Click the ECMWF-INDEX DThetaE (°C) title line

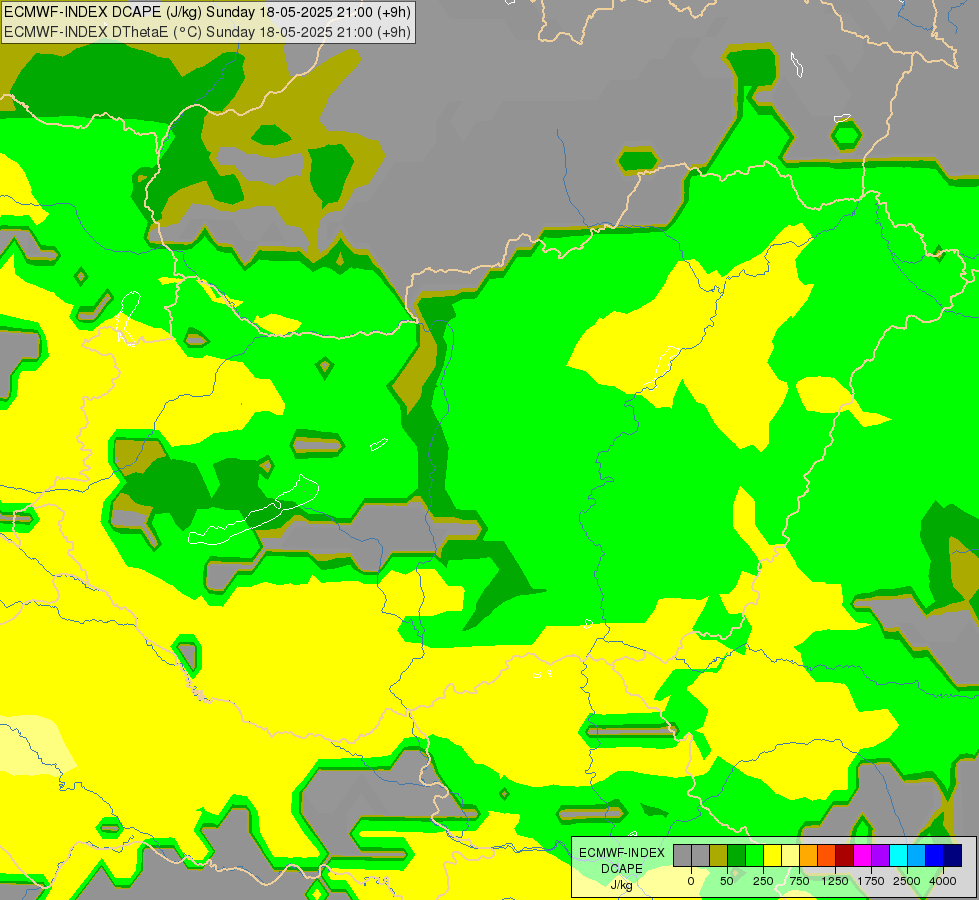click(x=207, y=32)
